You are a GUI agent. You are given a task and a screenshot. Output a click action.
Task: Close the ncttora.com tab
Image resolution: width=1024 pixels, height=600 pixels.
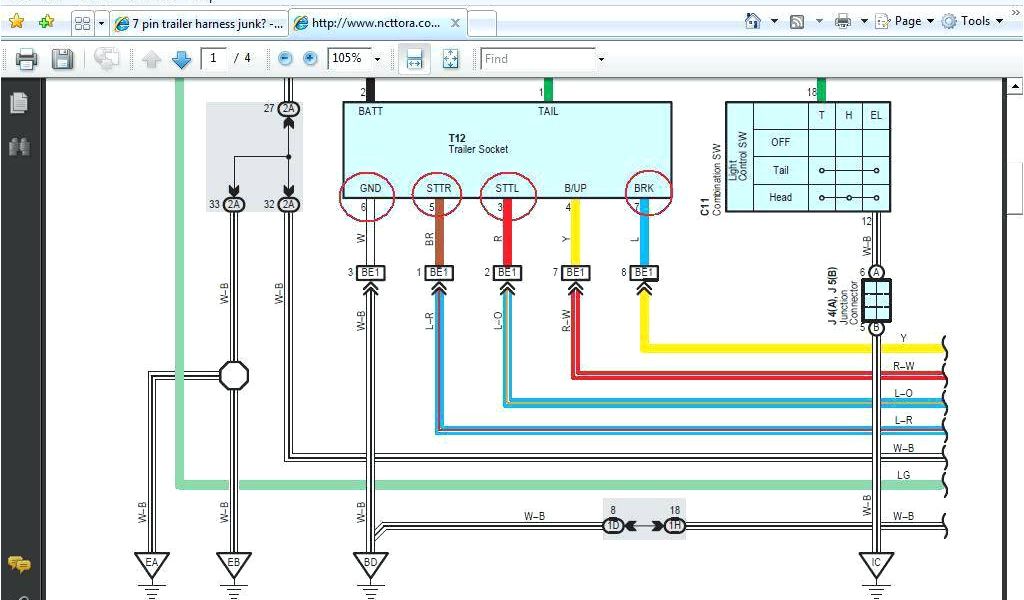(453, 23)
